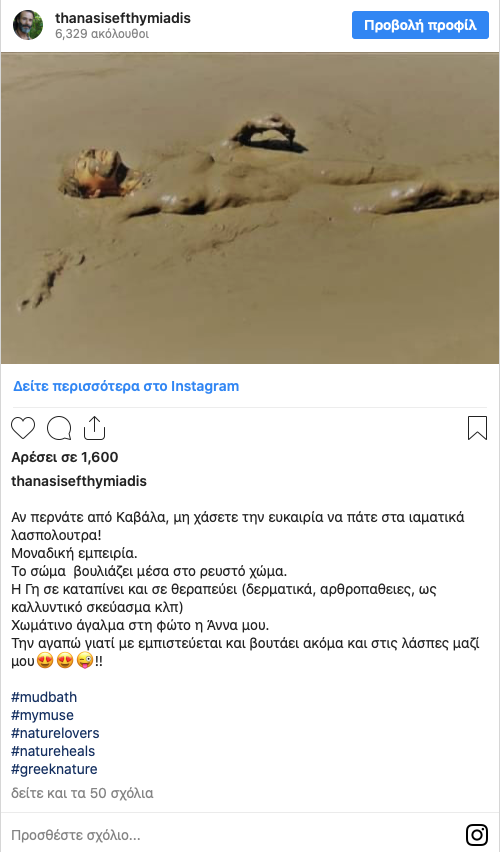
Task: Open the #mudbath hashtag
Action: [44, 697]
